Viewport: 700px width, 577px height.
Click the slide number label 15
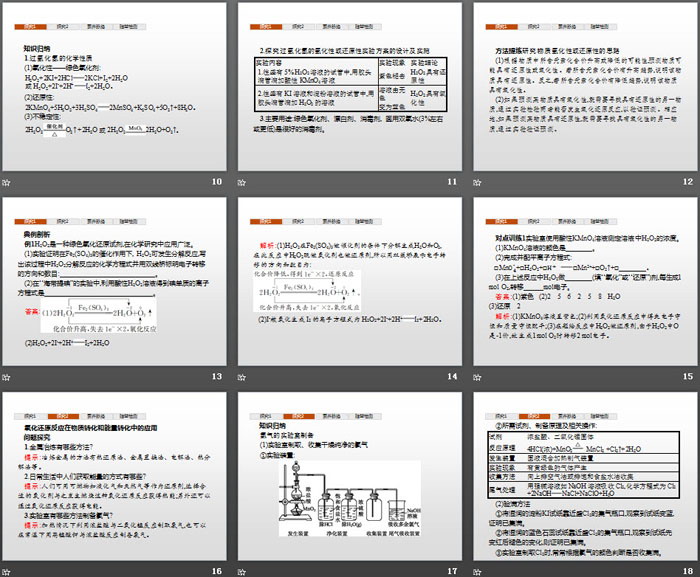coord(687,376)
